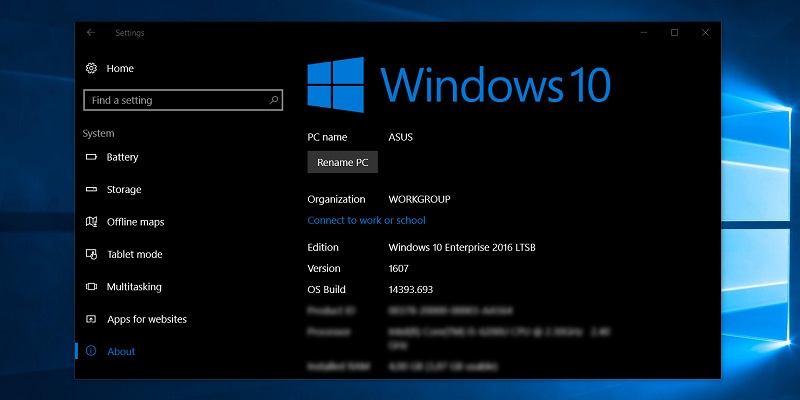Open Connect to work or school link
The width and height of the screenshot is (800, 400).
366,221
